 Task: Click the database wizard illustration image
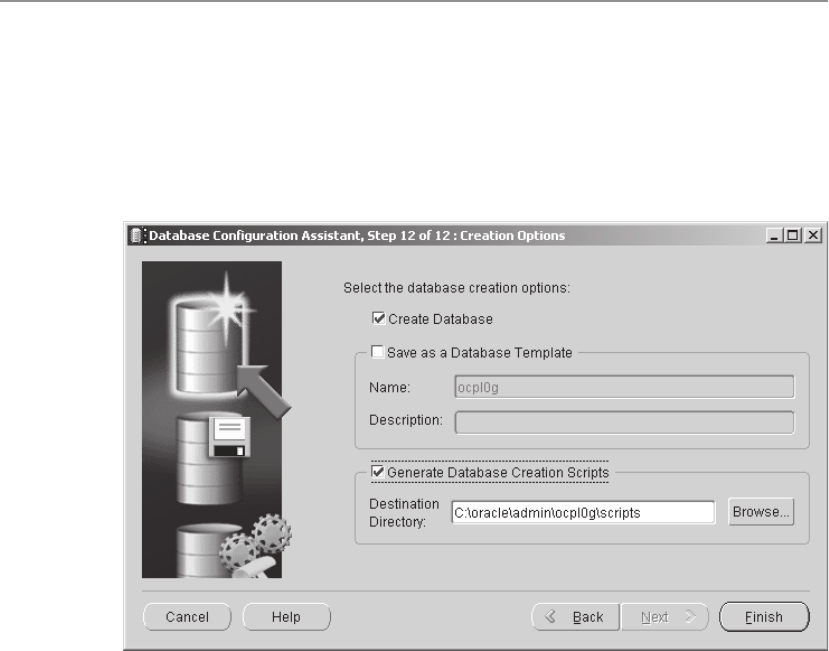coord(212,419)
